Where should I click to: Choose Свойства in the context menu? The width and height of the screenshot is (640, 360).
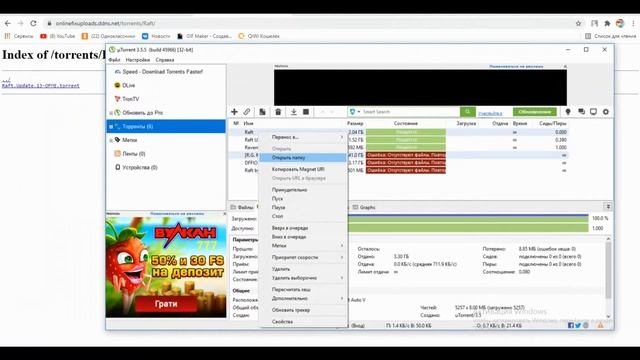point(304,322)
